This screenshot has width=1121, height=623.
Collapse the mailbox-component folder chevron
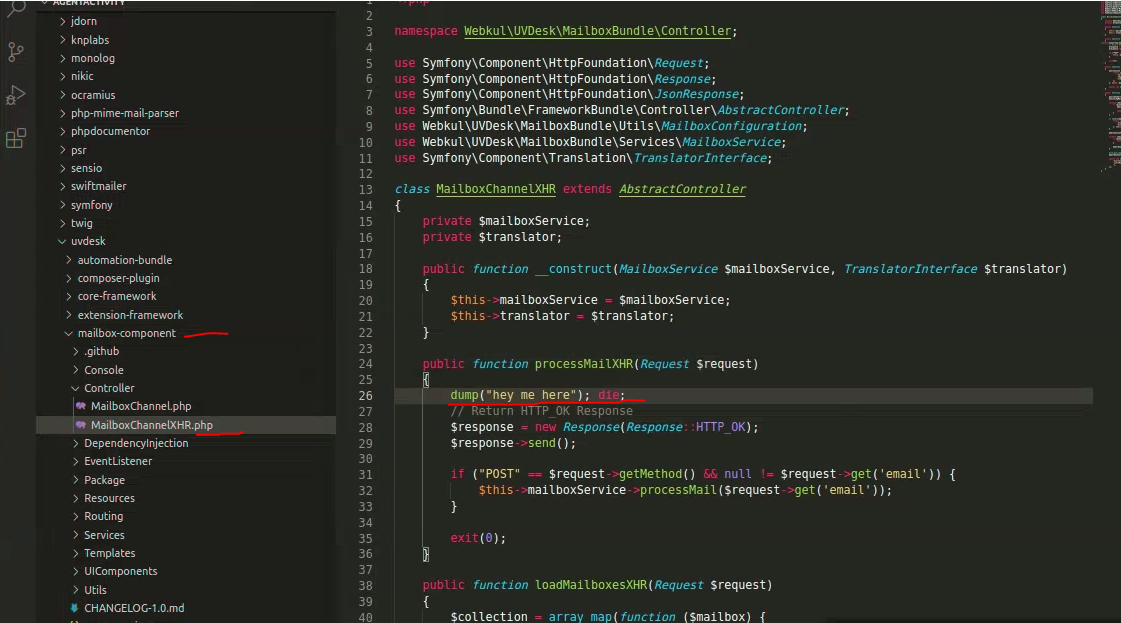pos(68,333)
